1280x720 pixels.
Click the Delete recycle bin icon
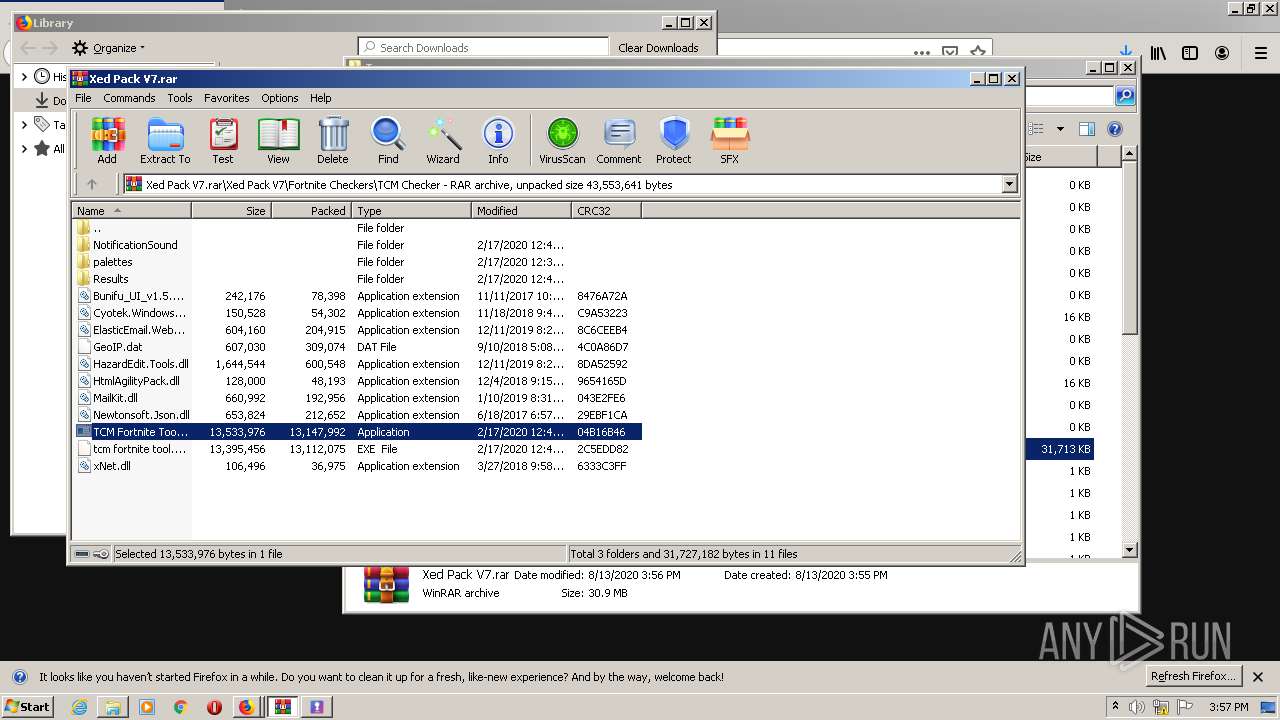coord(333,140)
